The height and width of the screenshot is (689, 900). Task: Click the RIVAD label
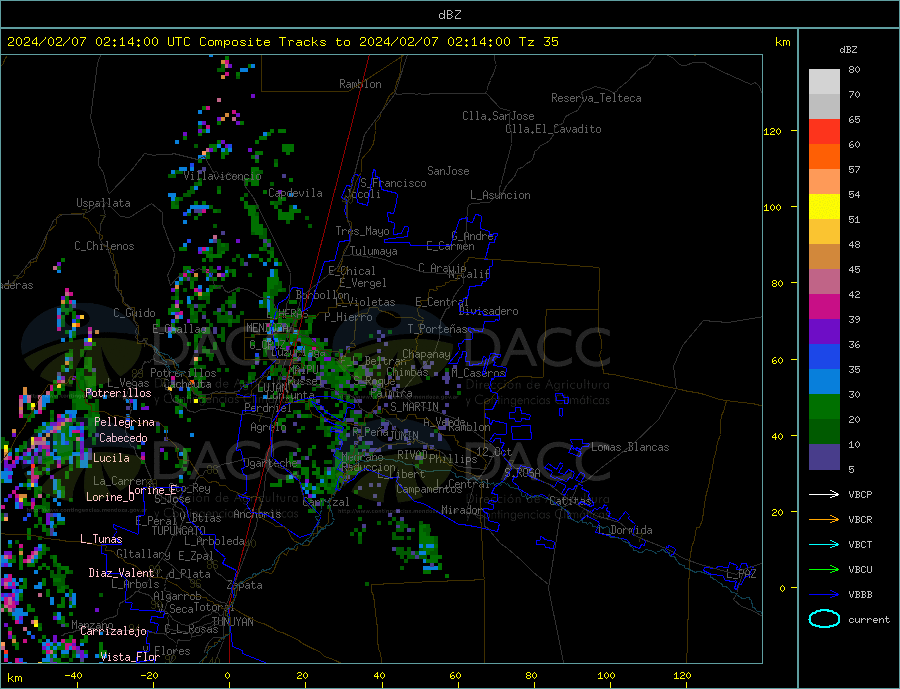pos(412,455)
